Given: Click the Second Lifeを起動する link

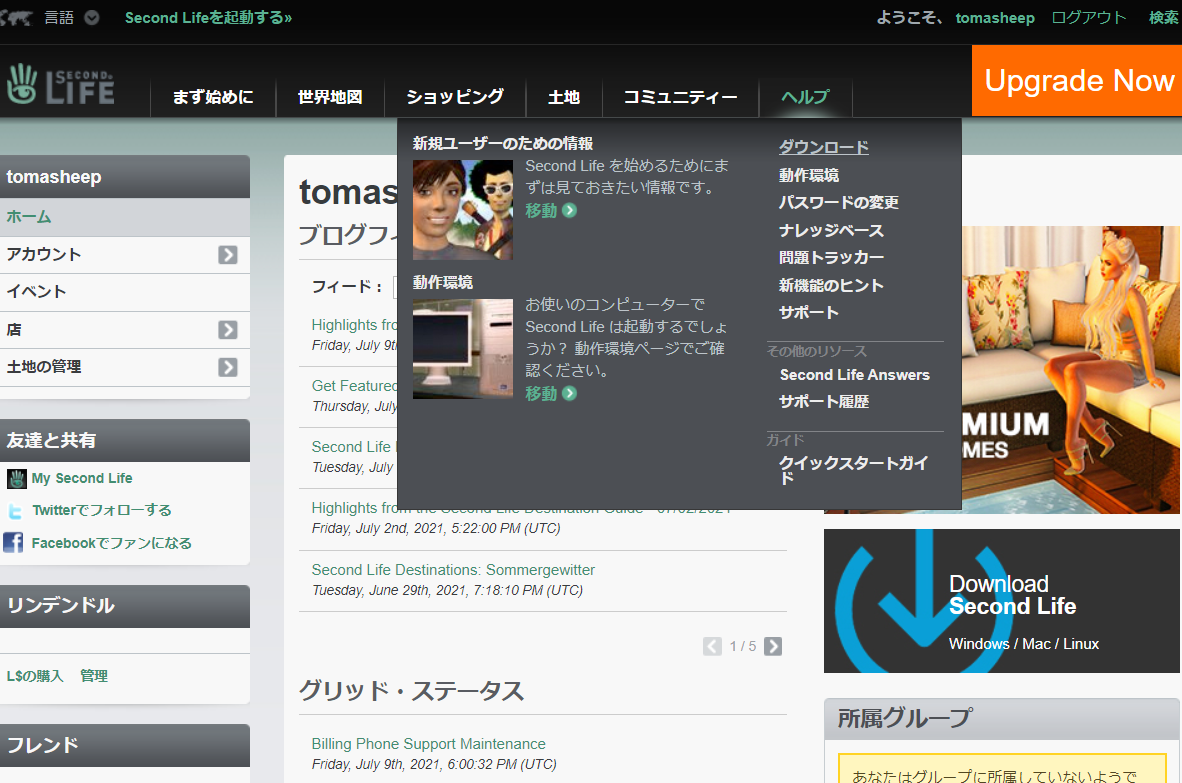Looking at the screenshot, I should (x=208, y=17).
